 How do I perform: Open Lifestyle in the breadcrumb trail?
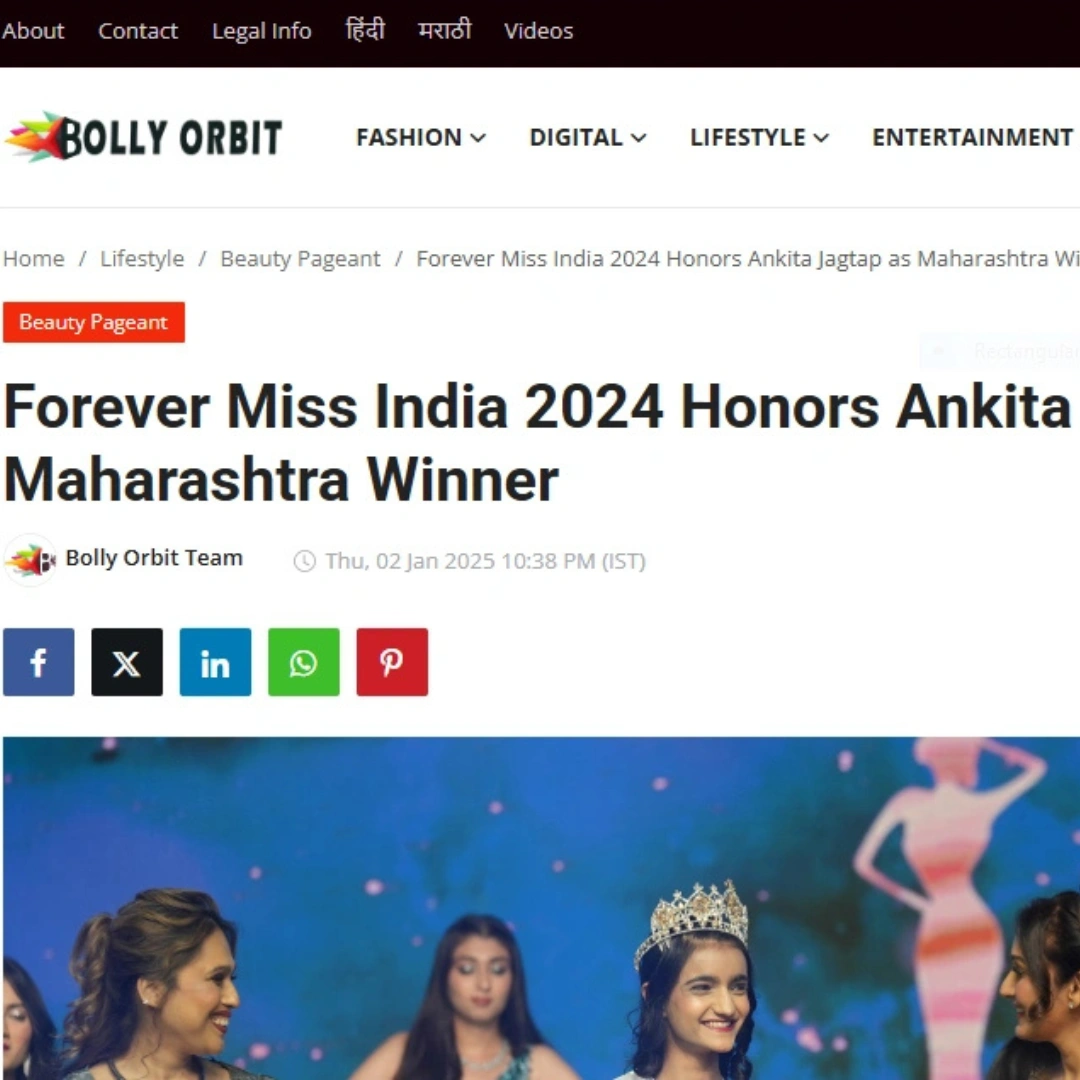point(142,259)
